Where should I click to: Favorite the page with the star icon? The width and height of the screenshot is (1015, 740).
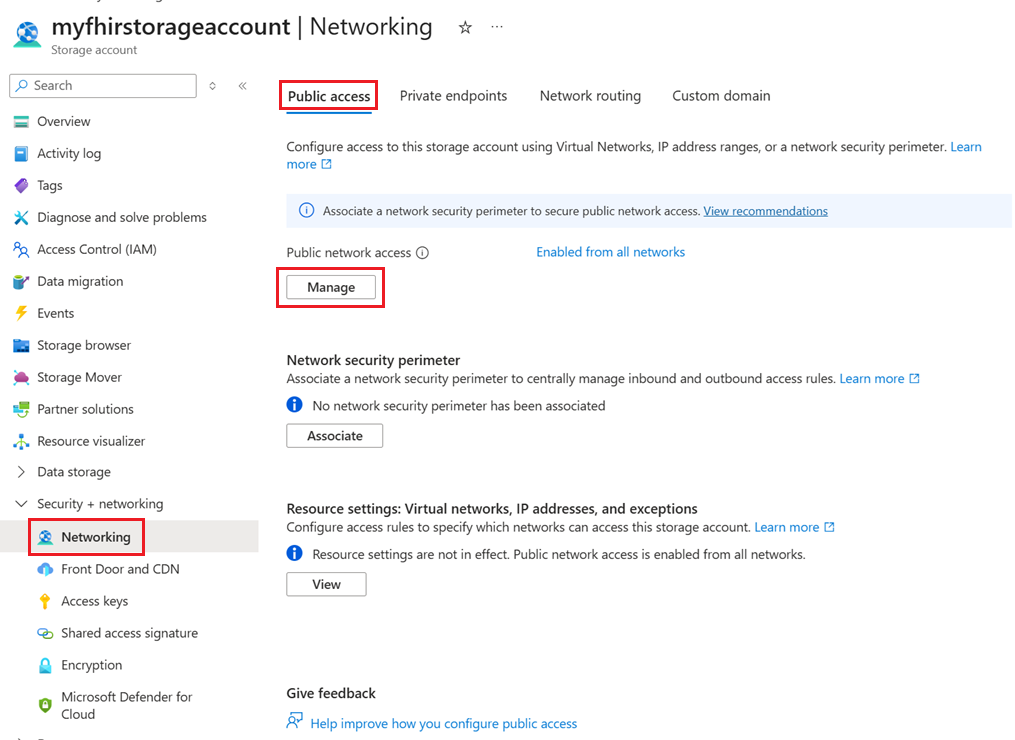click(x=465, y=27)
